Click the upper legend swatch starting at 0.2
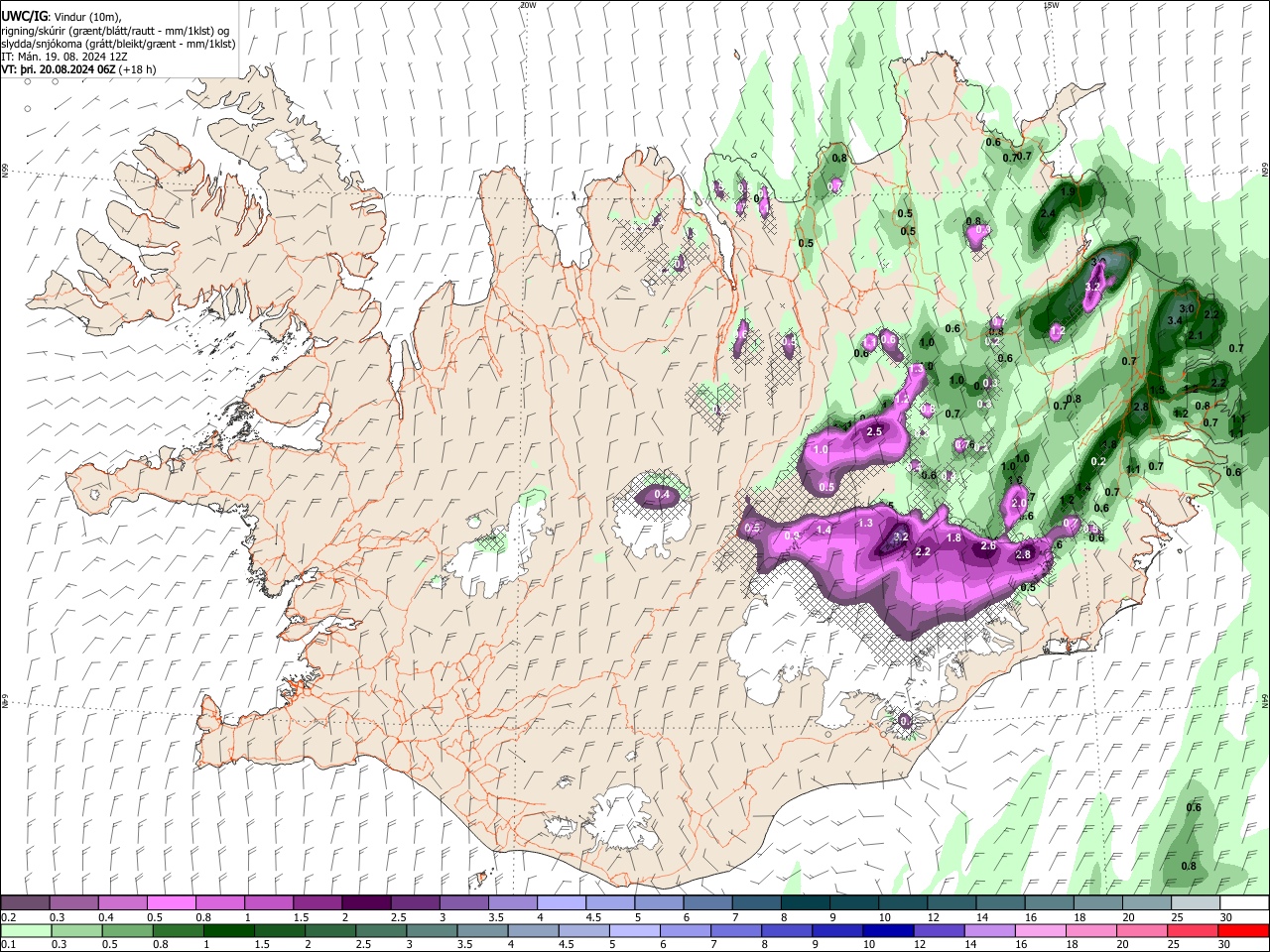This screenshot has height=952, width=1270. tap(26, 902)
